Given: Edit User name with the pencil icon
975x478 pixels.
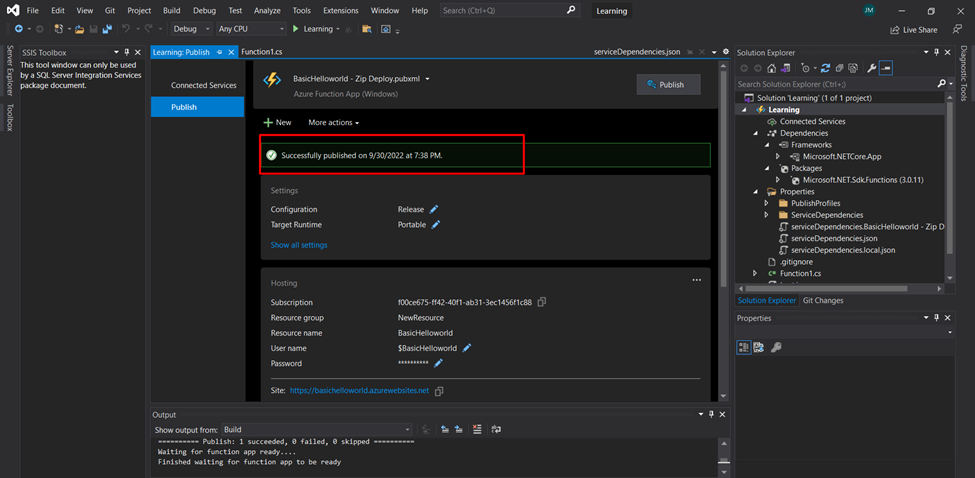Looking at the screenshot, I should pos(467,348).
